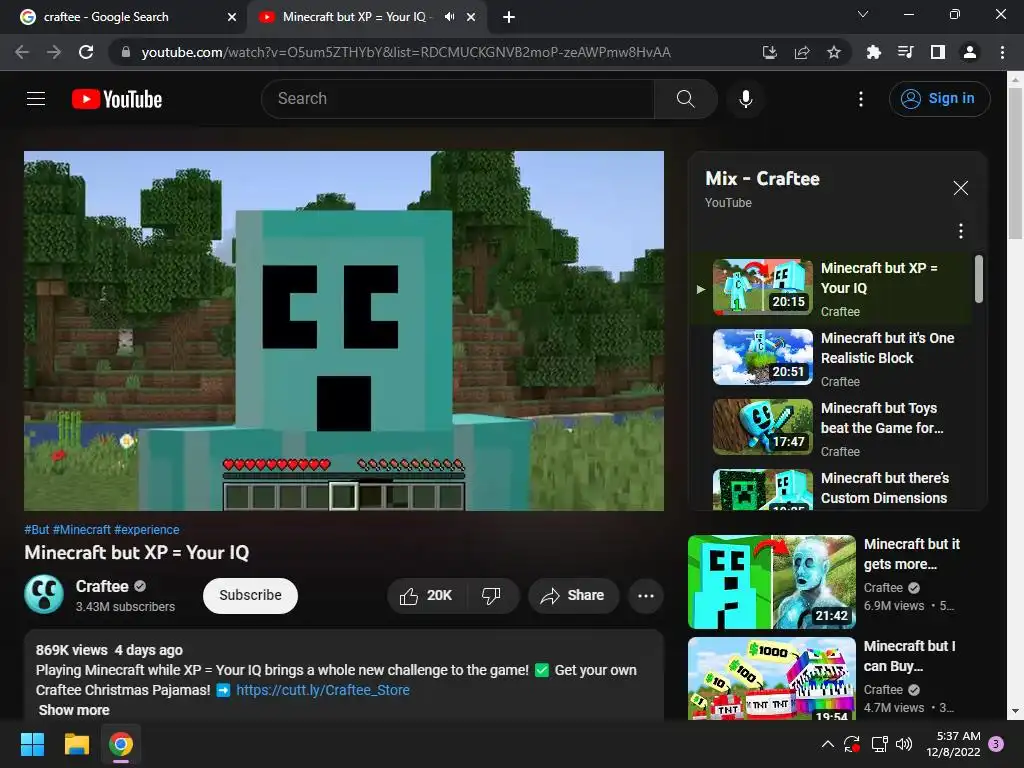Open 'Minecraft but I can Buy…' recommendation
Image resolution: width=1024 pixels, height=768 pixels.
point(836,678)
